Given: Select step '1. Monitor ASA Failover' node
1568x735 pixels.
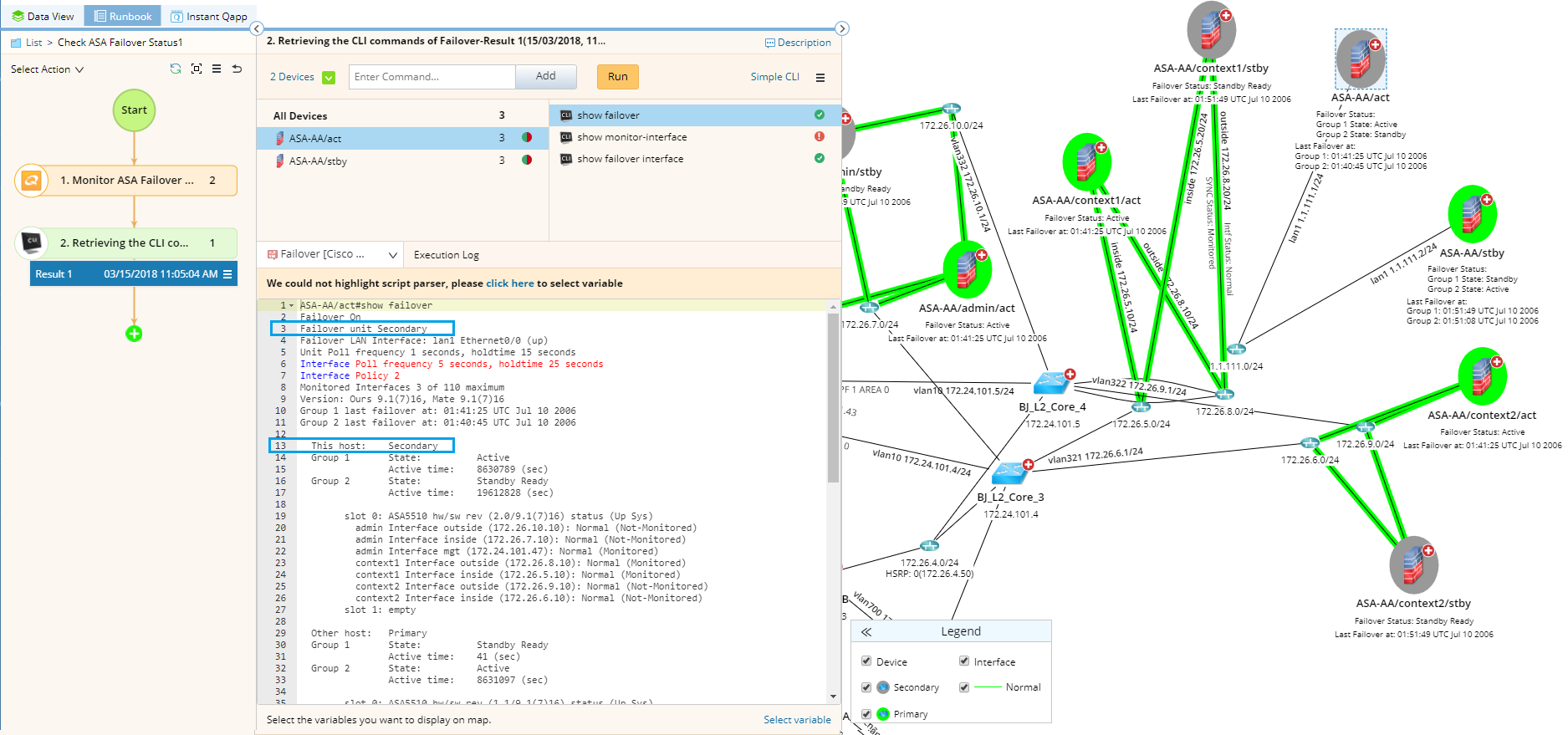Looking at the screenshot, I should (x=126, y=181).
